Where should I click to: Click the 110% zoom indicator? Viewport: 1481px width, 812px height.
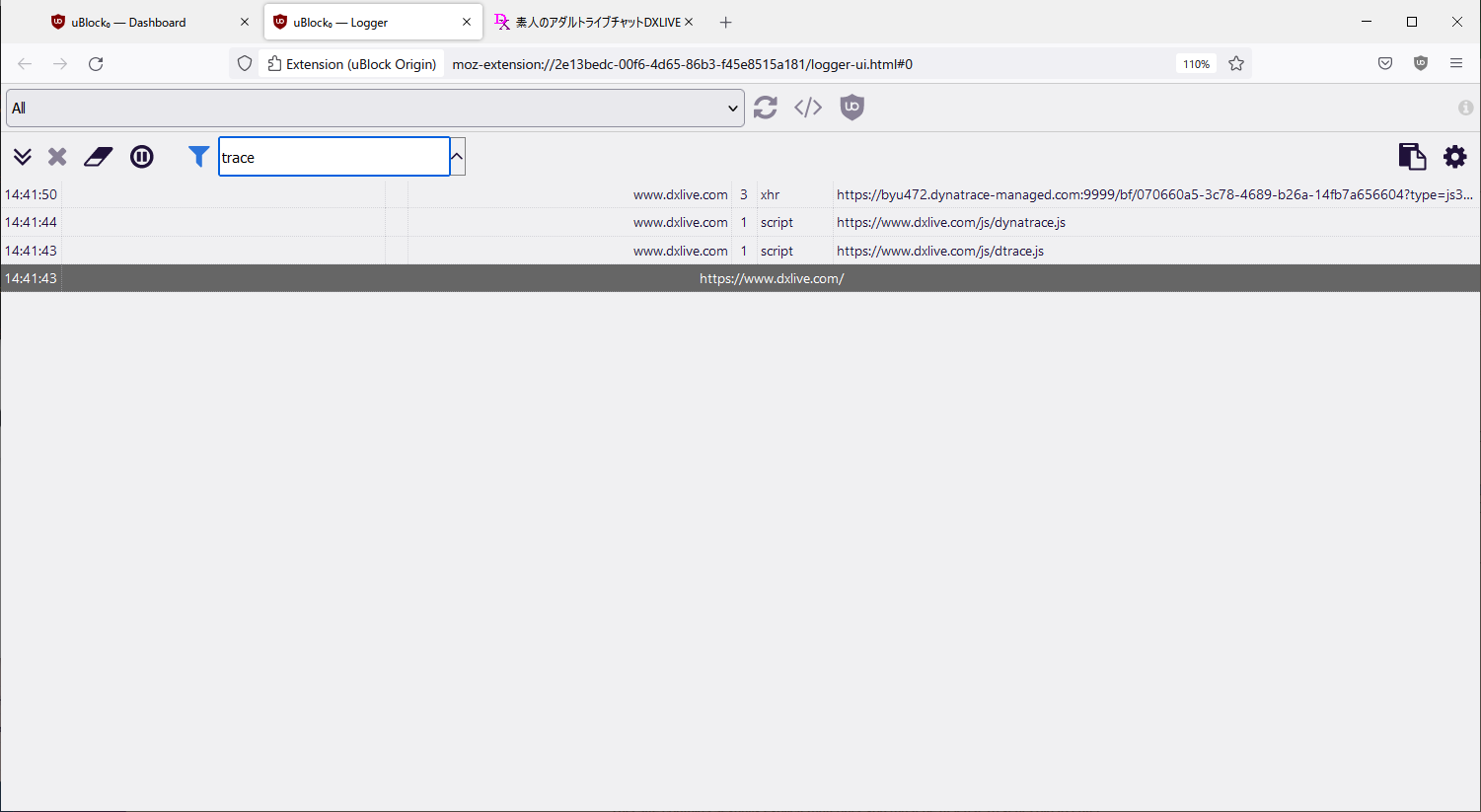[x=1196, y=62]
